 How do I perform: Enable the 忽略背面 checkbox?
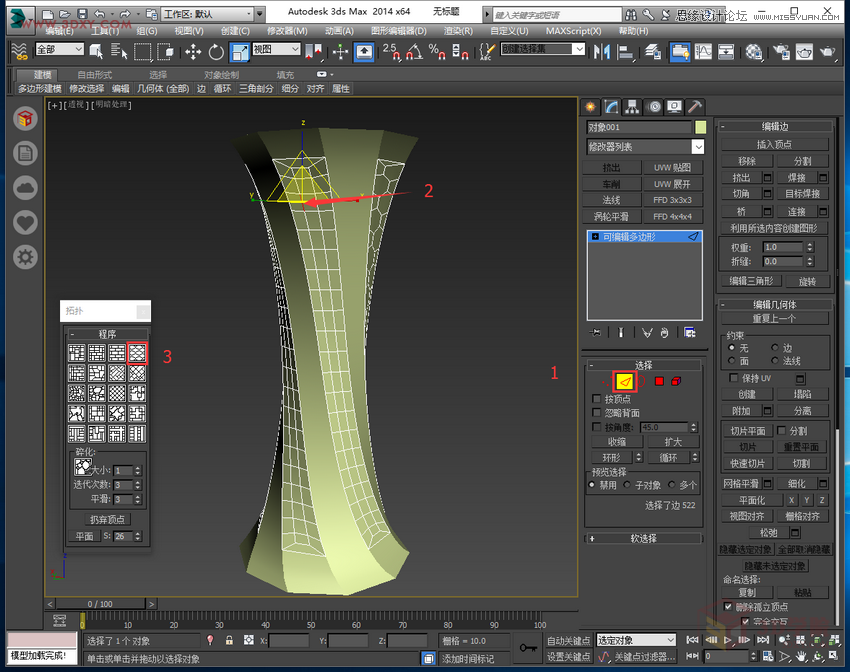pyautogui.click(x=596, y=413)
